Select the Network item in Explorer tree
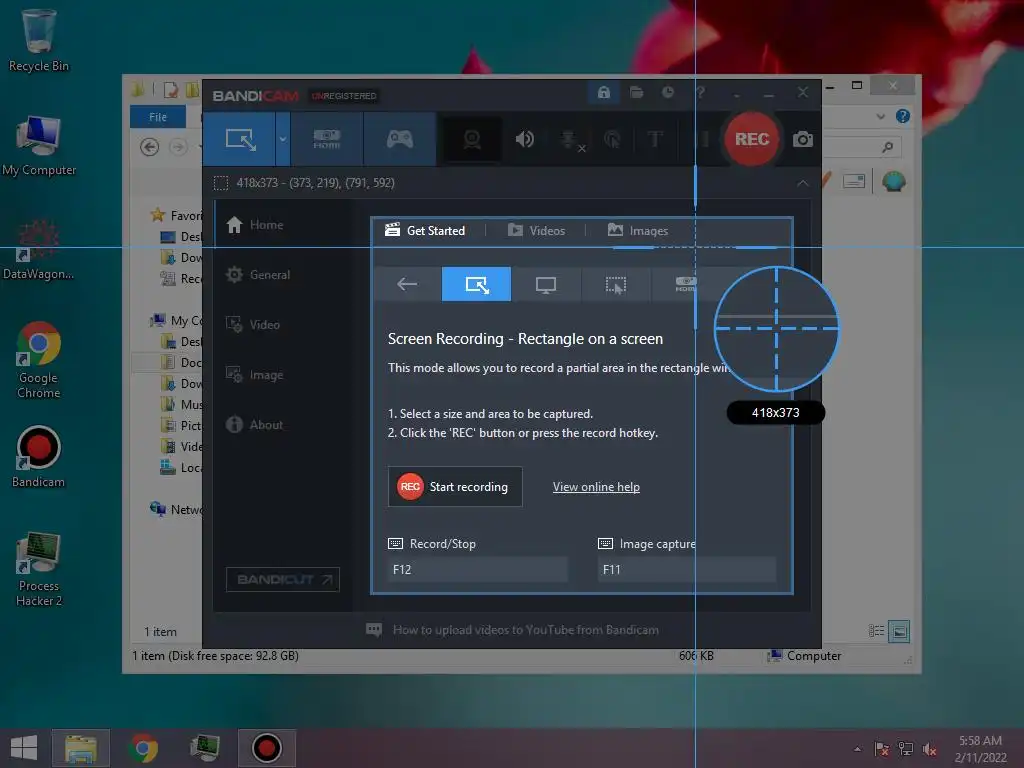Viewport: 1024px width, 768px height. click(x=176, y=509)
